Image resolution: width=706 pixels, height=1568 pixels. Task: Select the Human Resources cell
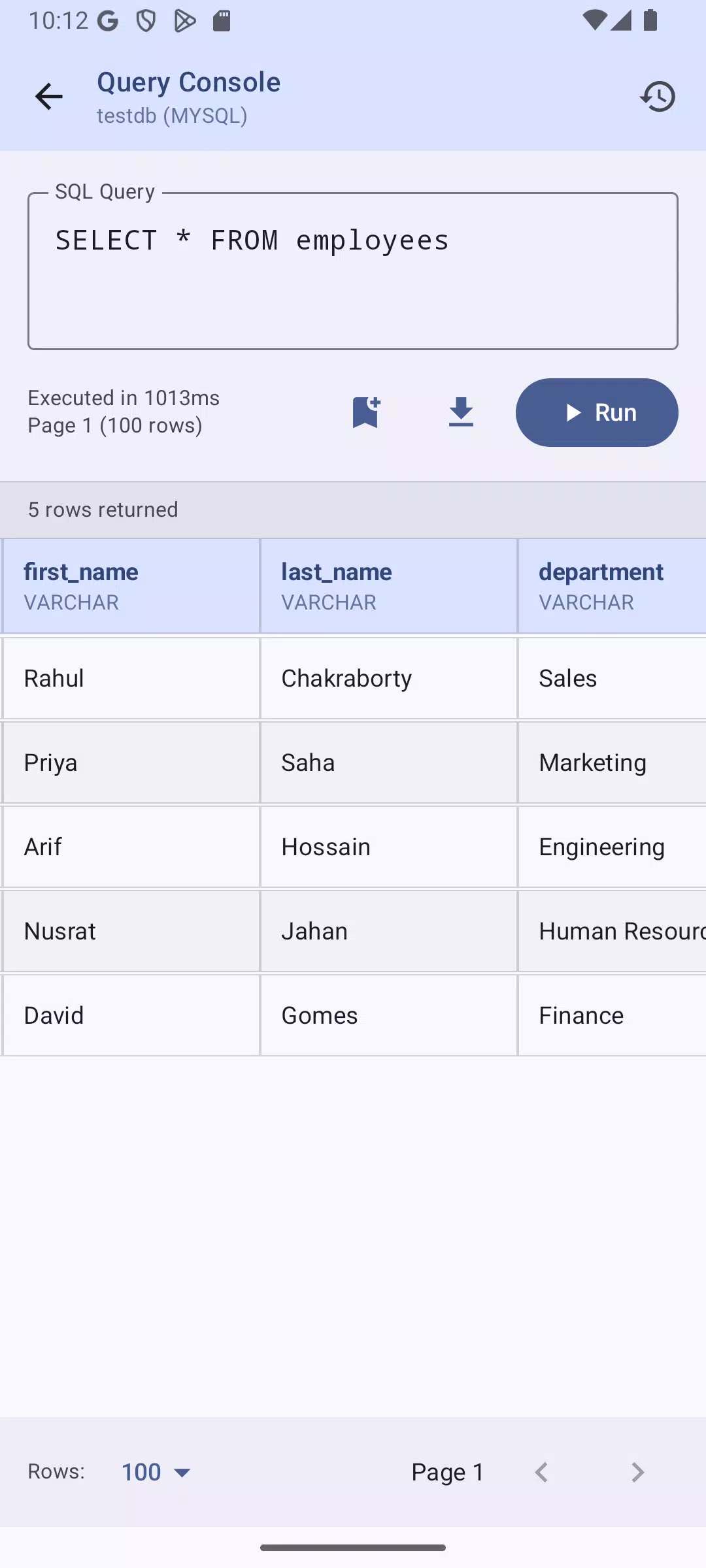tap(612, 931)
